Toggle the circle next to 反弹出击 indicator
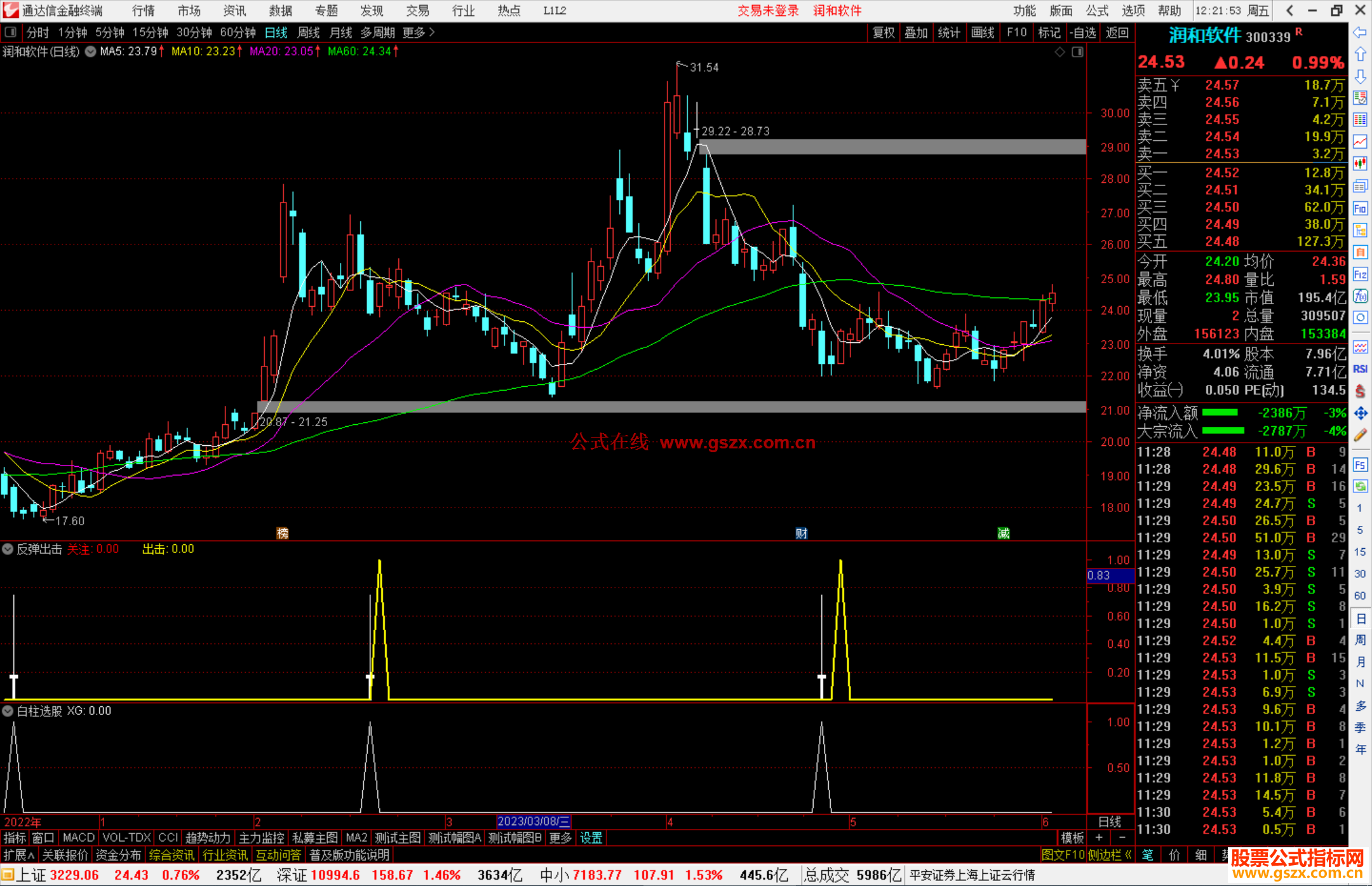Viewport: 1372px width, 886px height. pyautogui.click(x=8, y=549)
